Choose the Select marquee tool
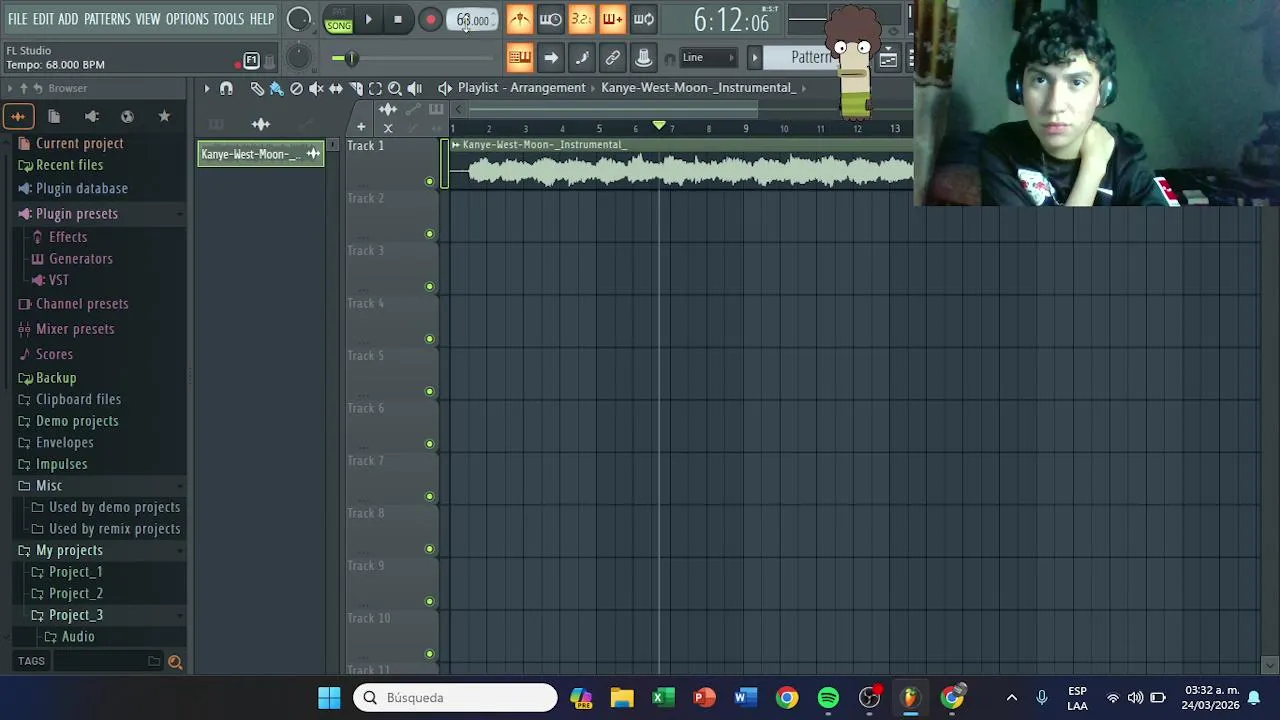 click(375, 88)
